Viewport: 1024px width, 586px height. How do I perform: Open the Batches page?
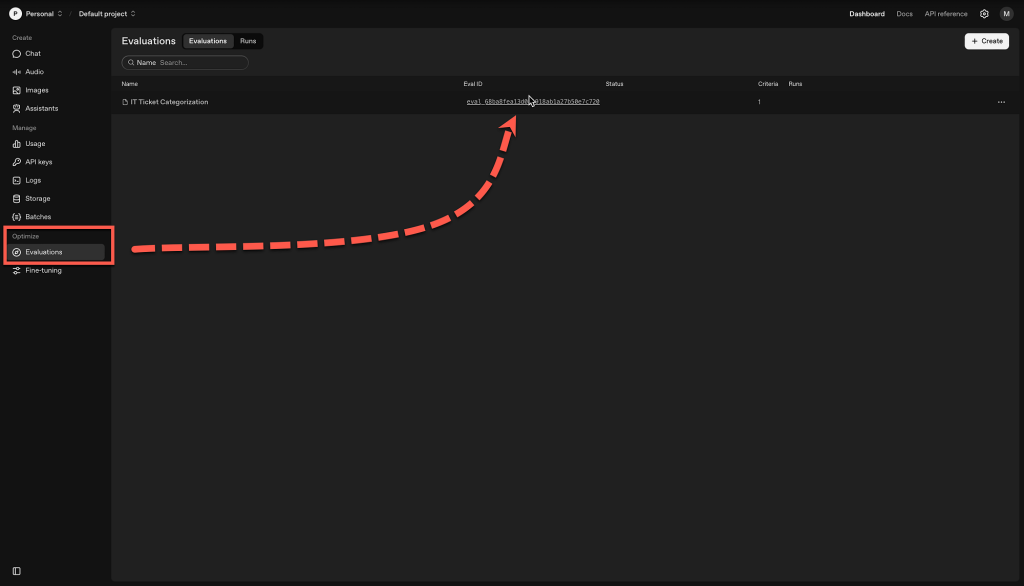[x=38, y=217]
